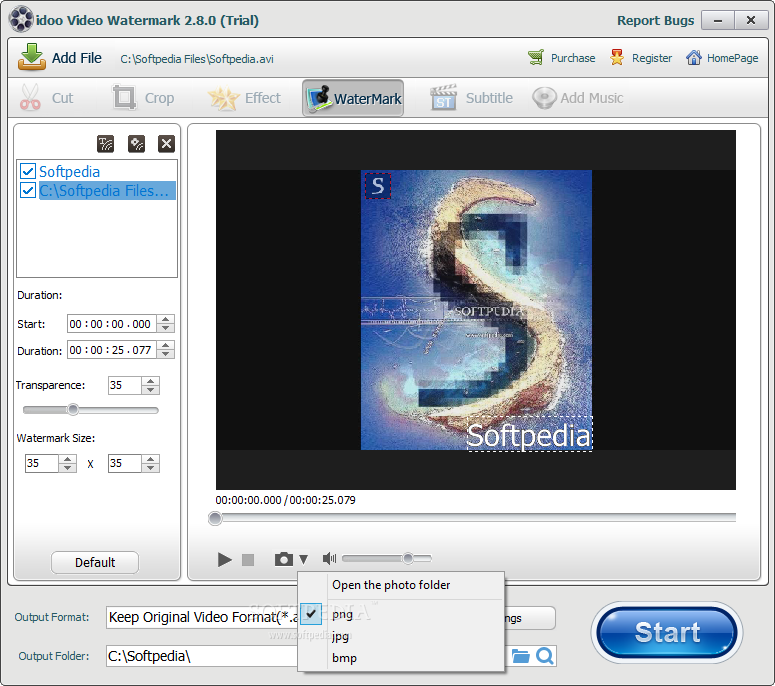Open the Cut scissors tool
This screenshot has width=775, height=686.
pos(30,97)
